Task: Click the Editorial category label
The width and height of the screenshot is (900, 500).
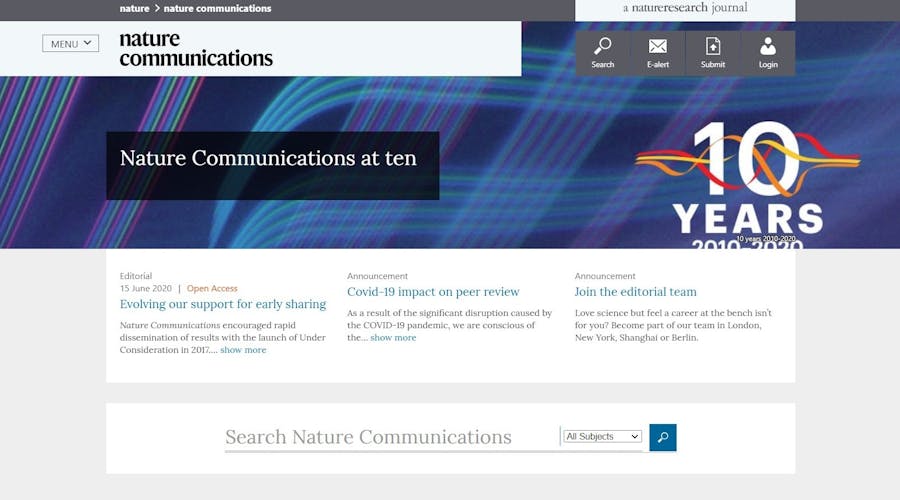Action: tap(135, 276)
